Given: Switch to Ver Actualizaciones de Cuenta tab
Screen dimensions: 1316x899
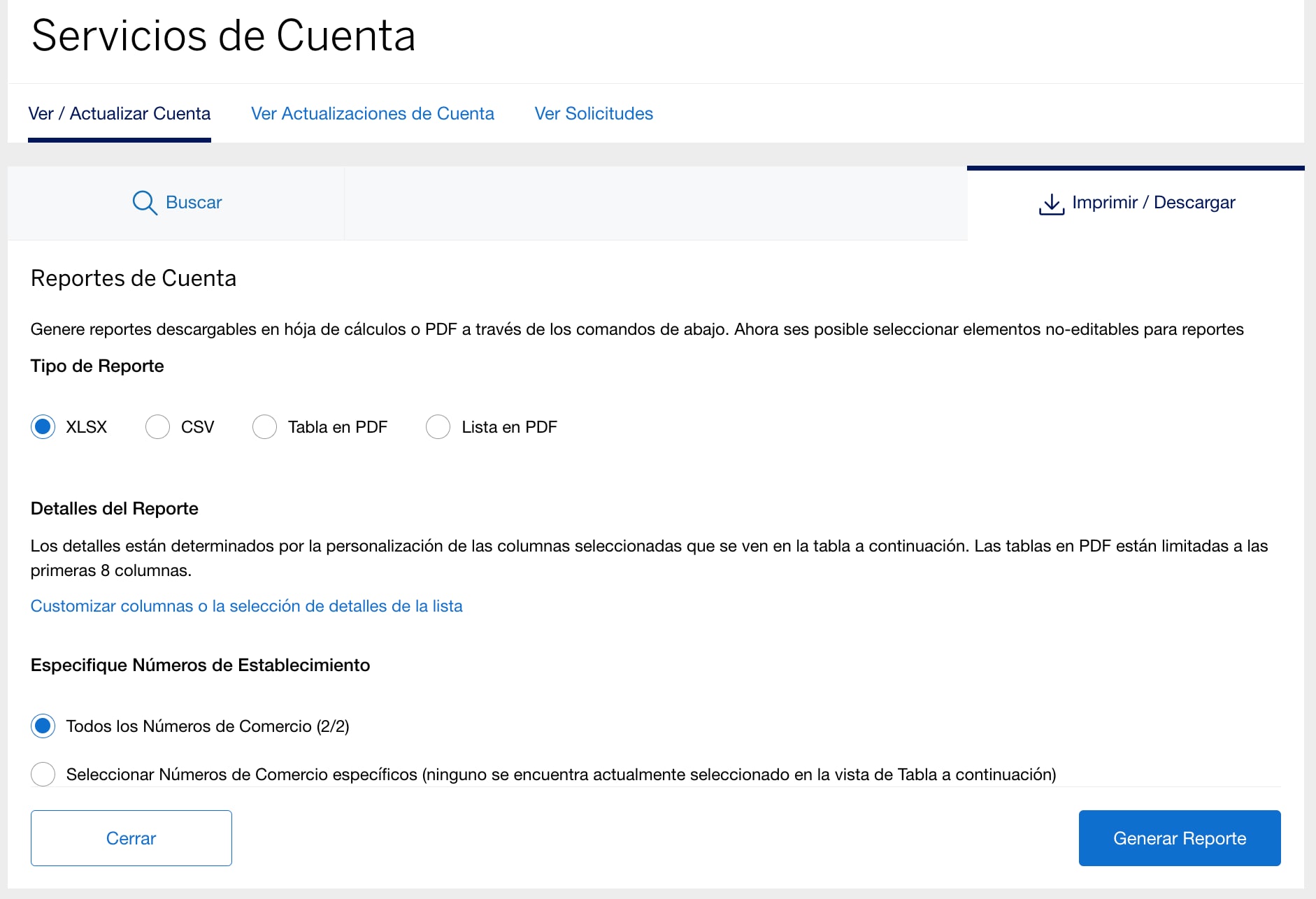Looking at the screenshot, I should point(372,113).
